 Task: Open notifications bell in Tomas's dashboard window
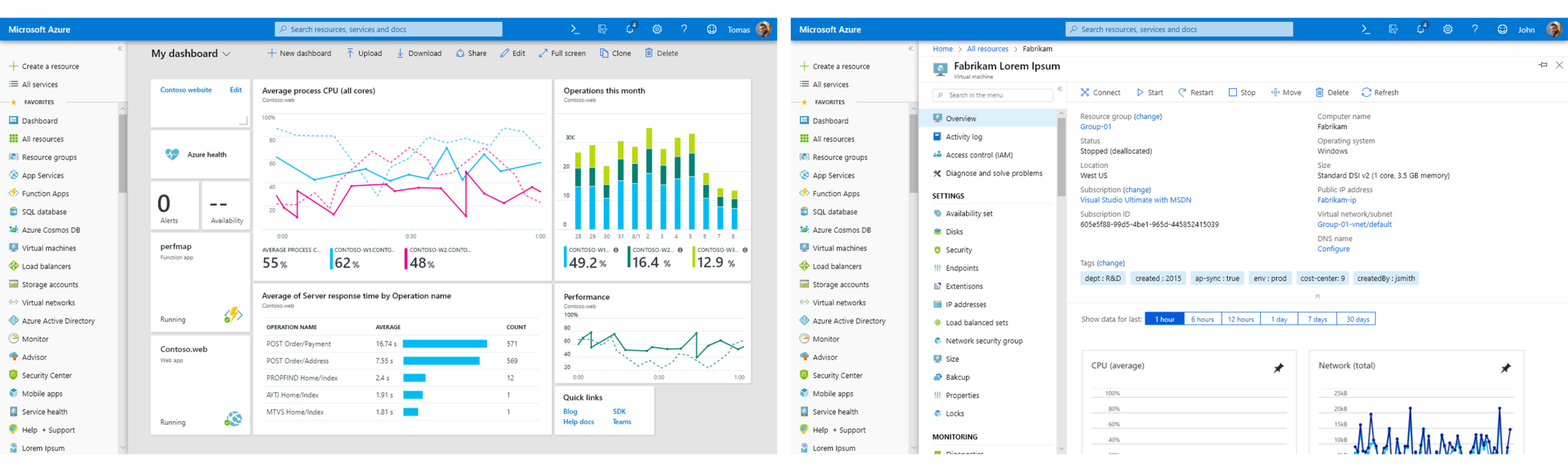pyautogui.click(x=630, y=29)
